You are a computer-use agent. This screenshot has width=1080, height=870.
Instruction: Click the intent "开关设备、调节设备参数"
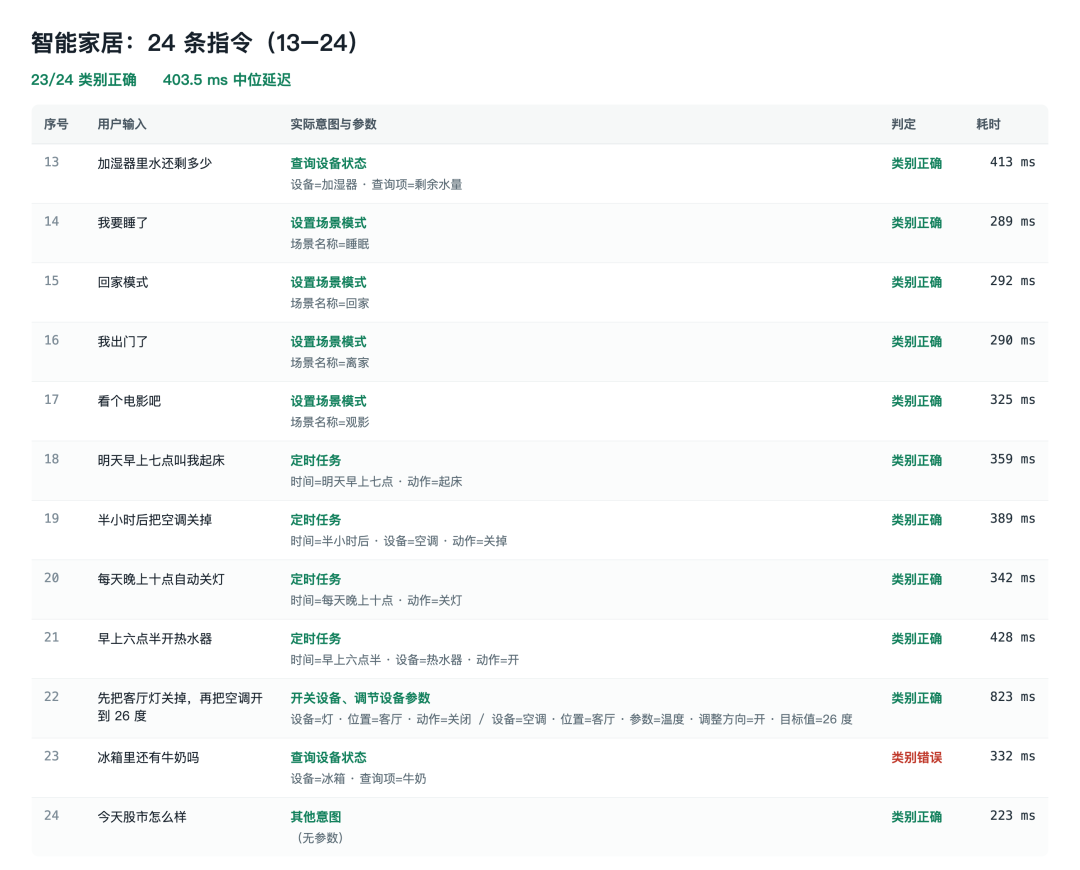pos(360,698)
